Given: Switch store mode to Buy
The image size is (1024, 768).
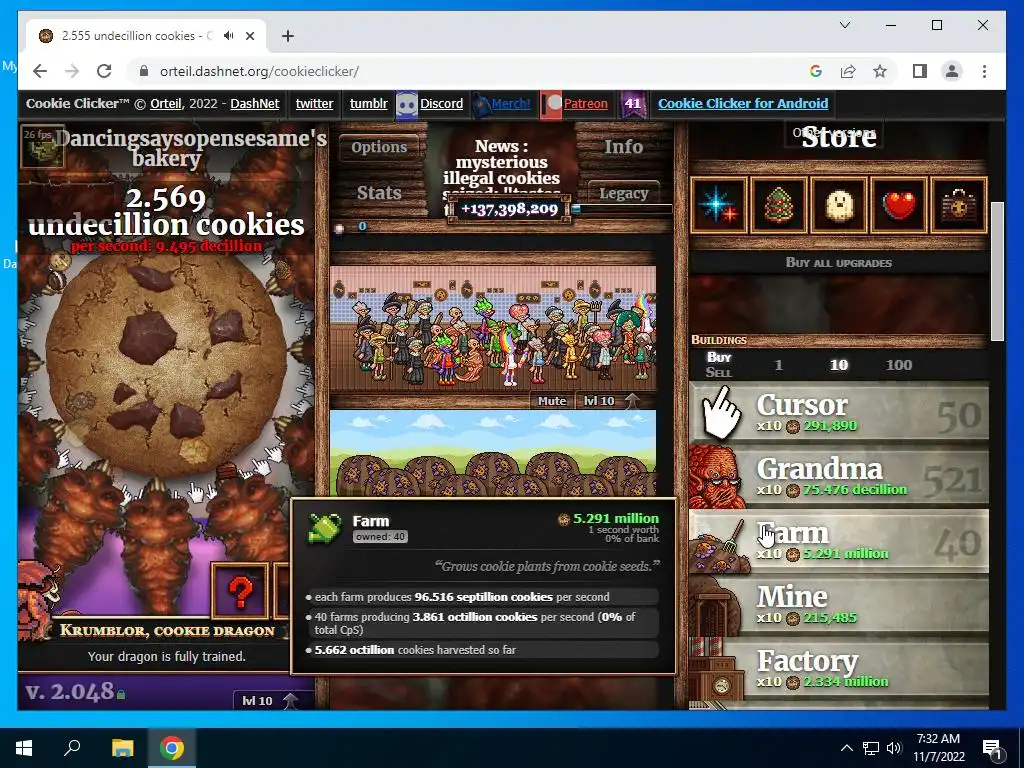Looking at the screenshot, I should pyautogui.click(x=718, y=357).
